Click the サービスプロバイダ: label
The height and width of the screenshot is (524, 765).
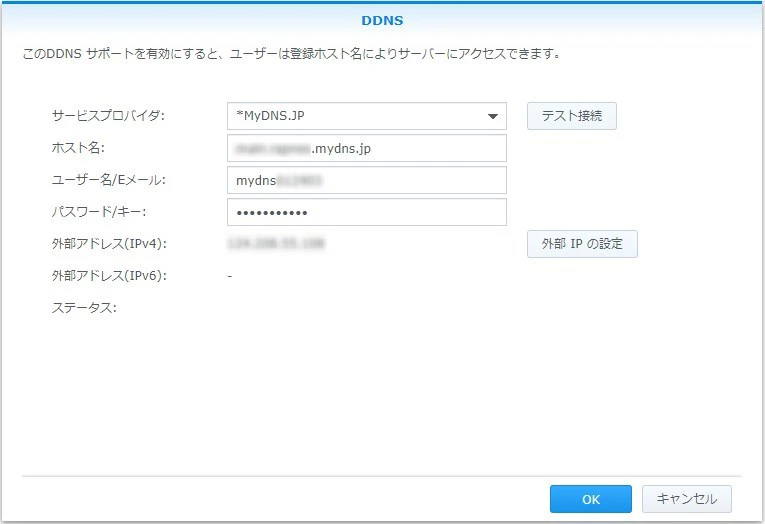point(108,116)
